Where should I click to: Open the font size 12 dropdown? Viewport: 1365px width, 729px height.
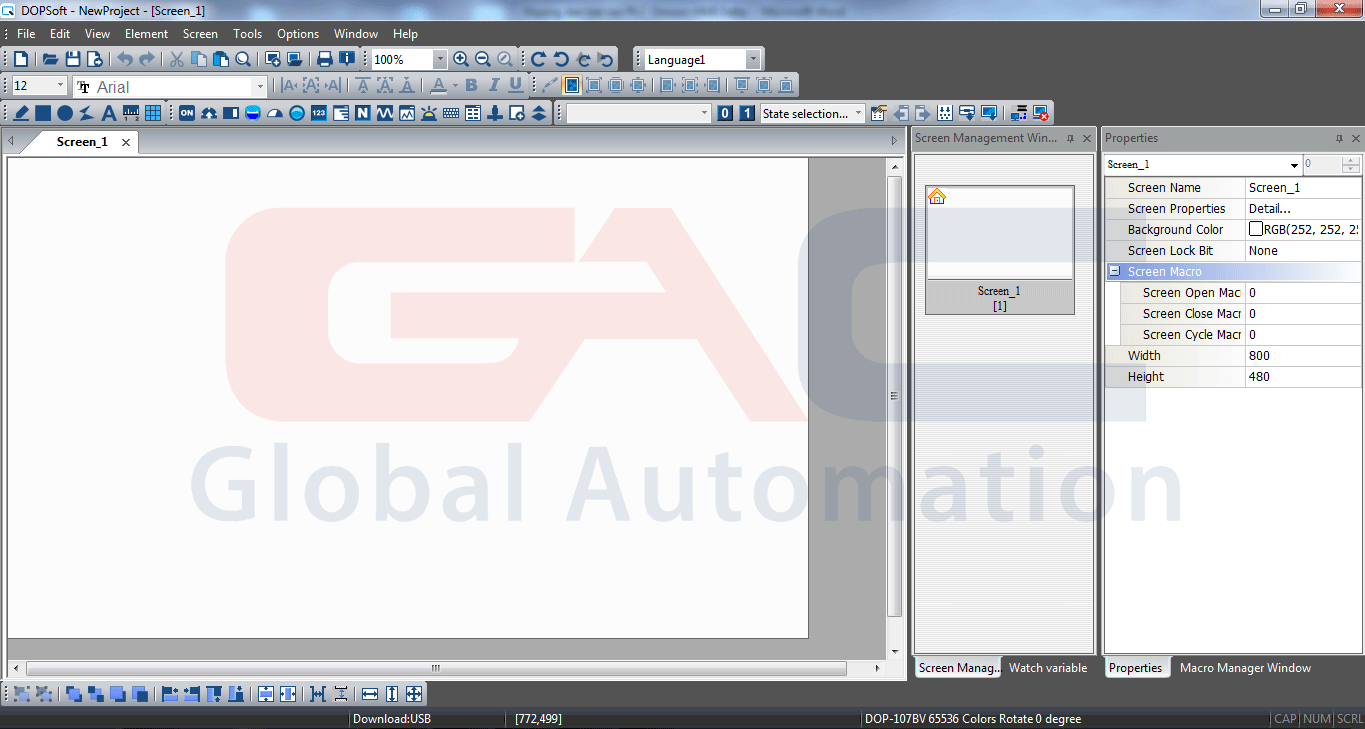[60, 86]
